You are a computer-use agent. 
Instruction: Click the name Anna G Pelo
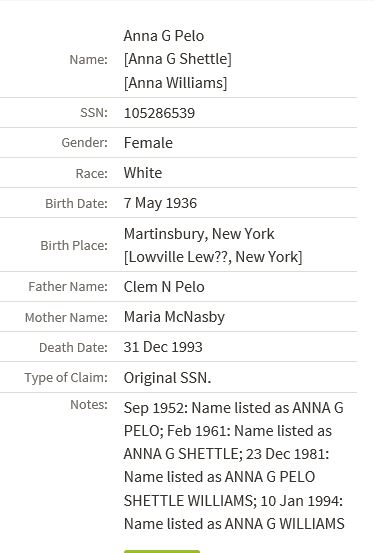pos(164,36)
